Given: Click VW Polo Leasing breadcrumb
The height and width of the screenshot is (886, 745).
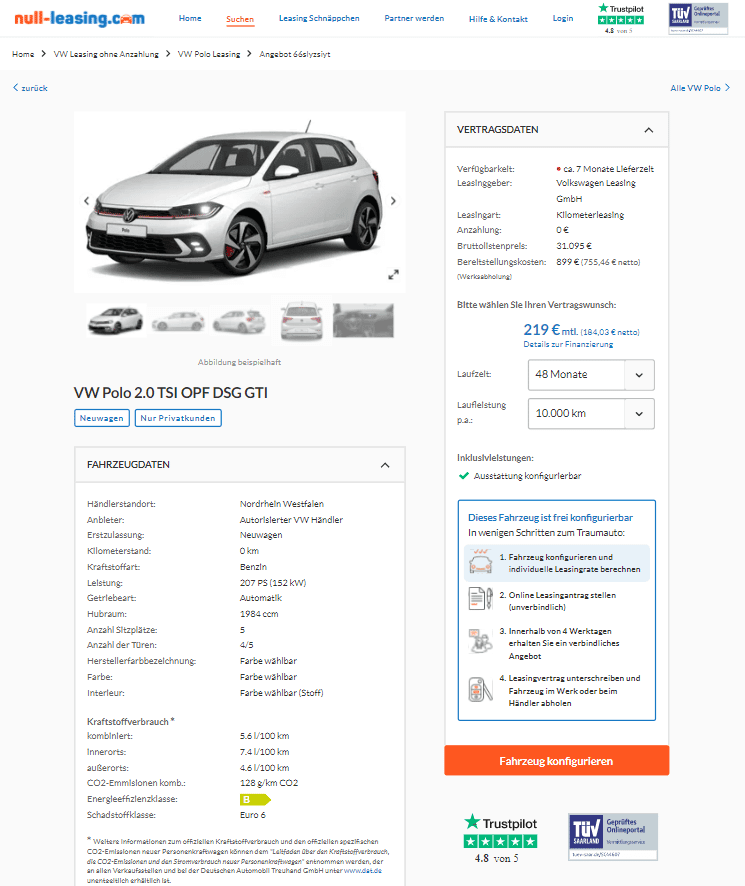Looking at the screenshot, I should click(x=209, y=54).
